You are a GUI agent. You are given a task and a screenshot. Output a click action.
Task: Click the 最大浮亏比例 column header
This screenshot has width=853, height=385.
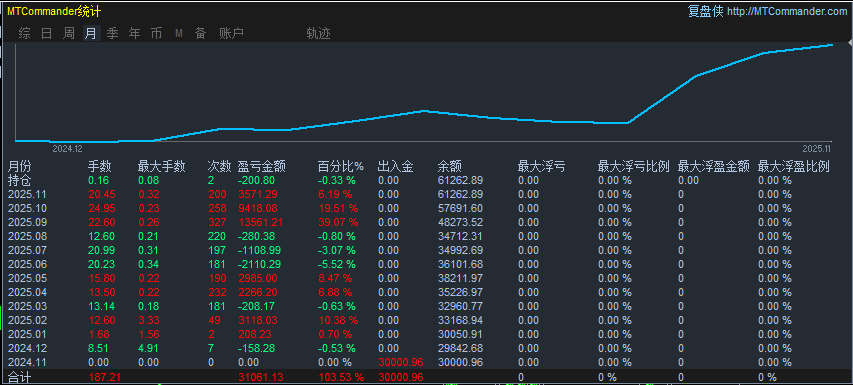634,167
